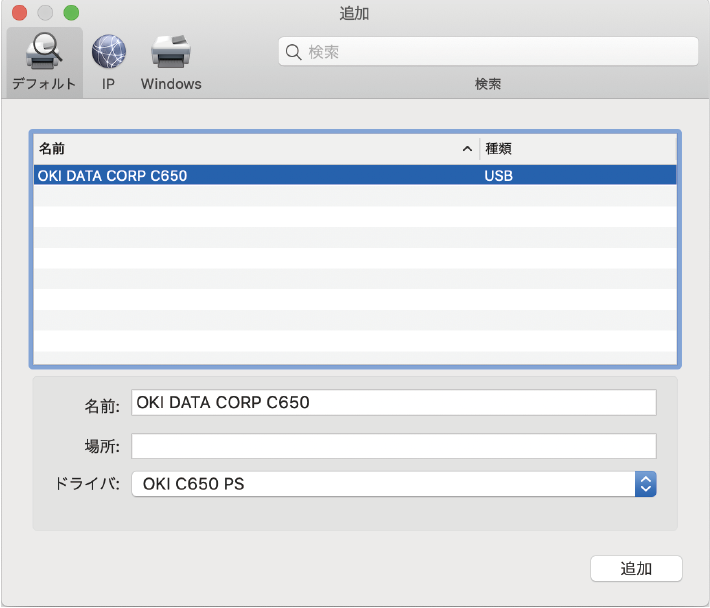
Task: Click the green zoom window button
Action: (71, 13)
